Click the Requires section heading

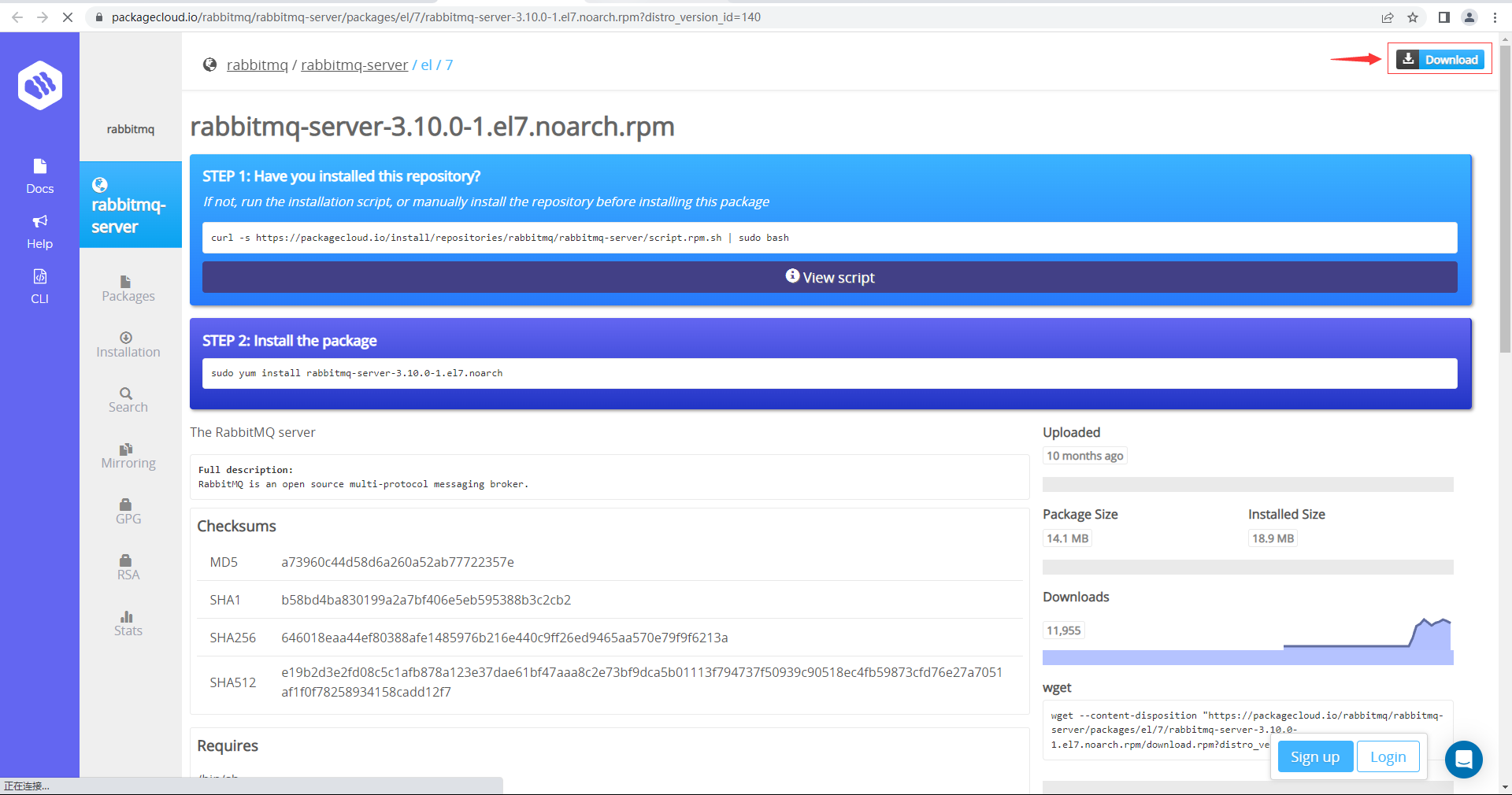pyautogui.click(x=228, y=745)
